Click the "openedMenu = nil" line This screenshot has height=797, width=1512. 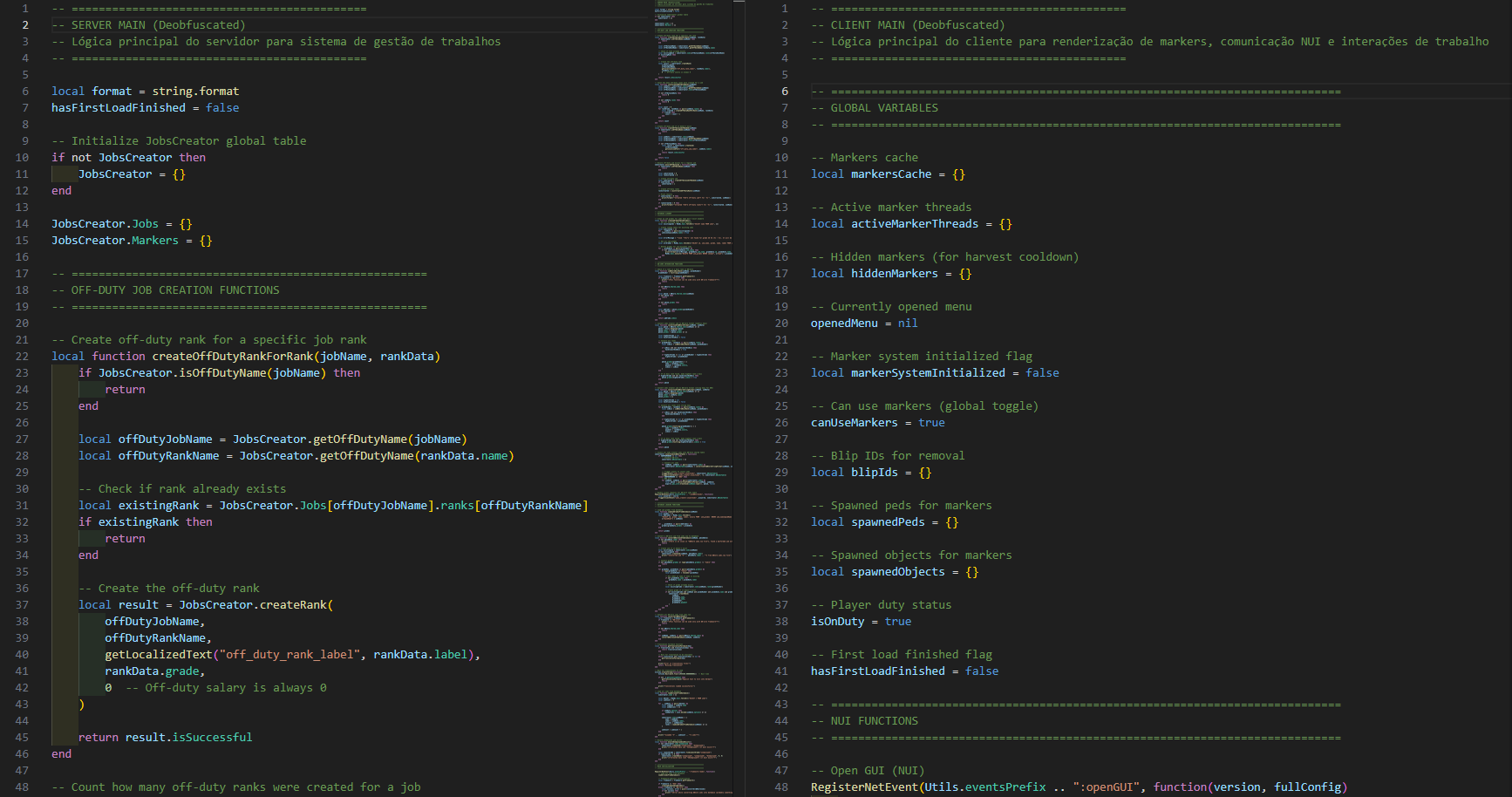tap(864, 324)
